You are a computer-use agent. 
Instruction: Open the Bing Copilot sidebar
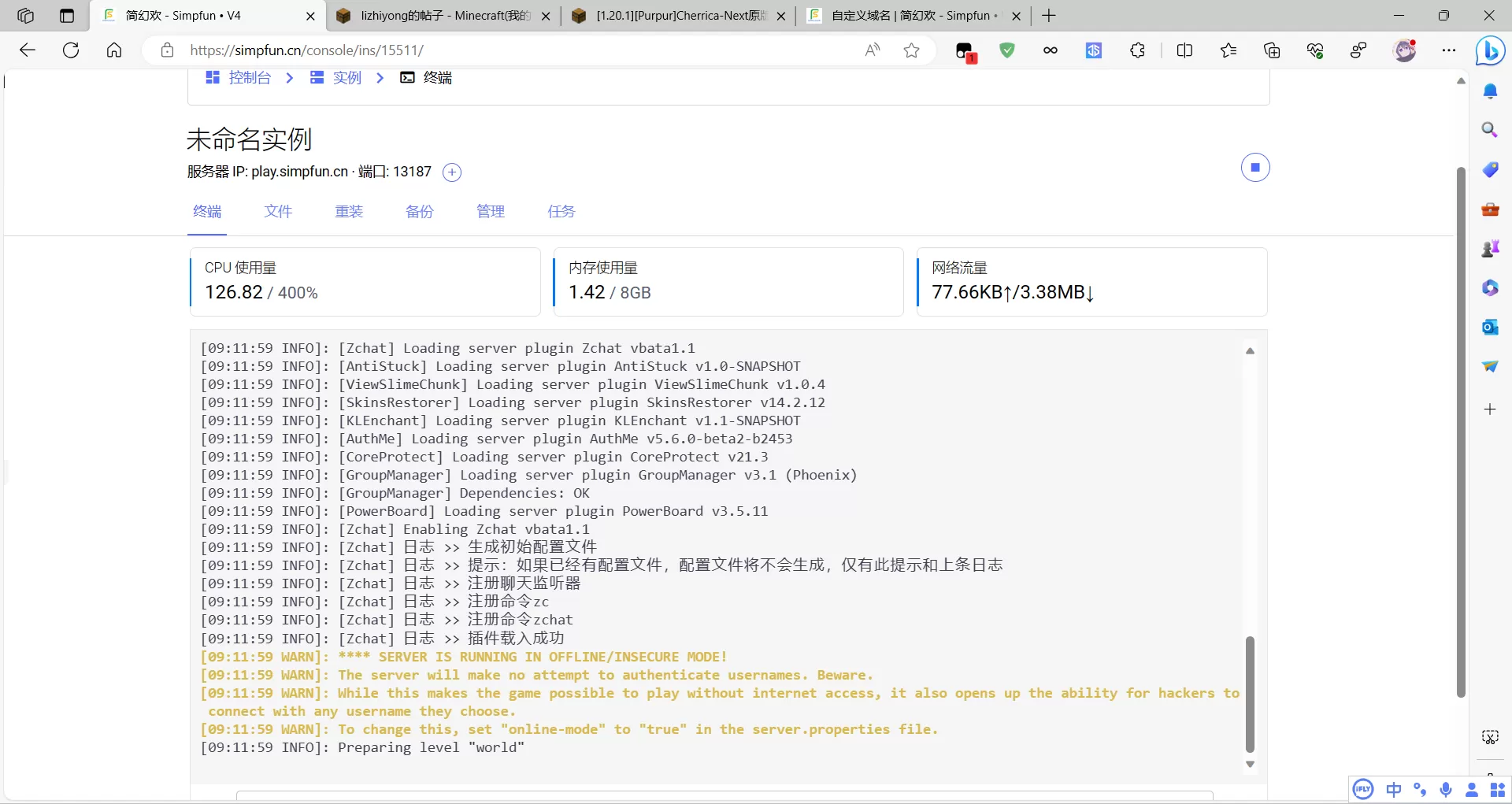(1490, 51)
